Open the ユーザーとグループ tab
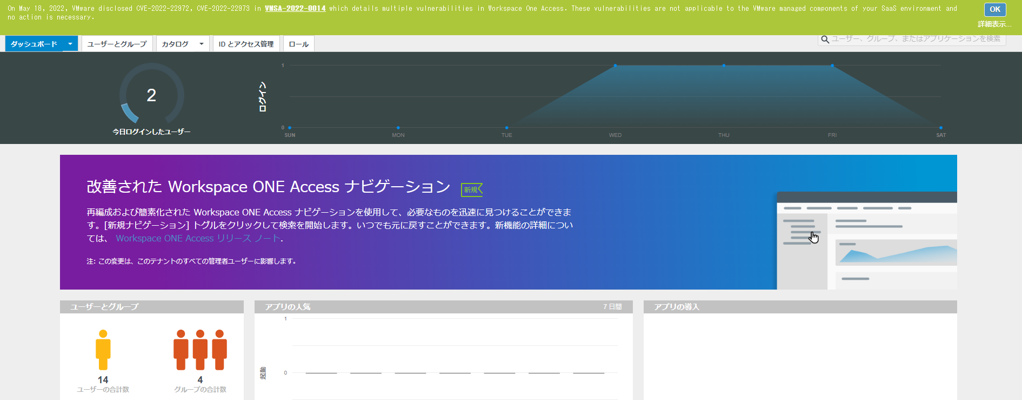1022x400 pixels. [x=116, y=44]
